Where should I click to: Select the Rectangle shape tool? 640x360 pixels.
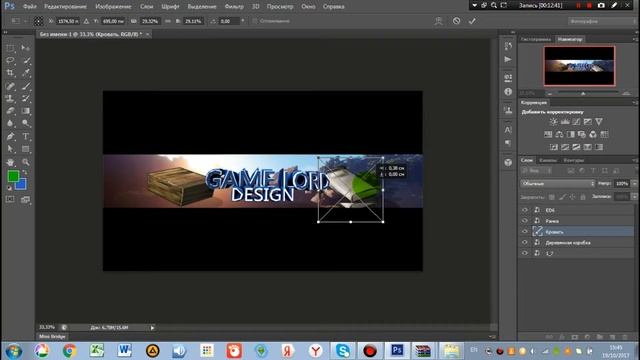click(x=26, y=149)
